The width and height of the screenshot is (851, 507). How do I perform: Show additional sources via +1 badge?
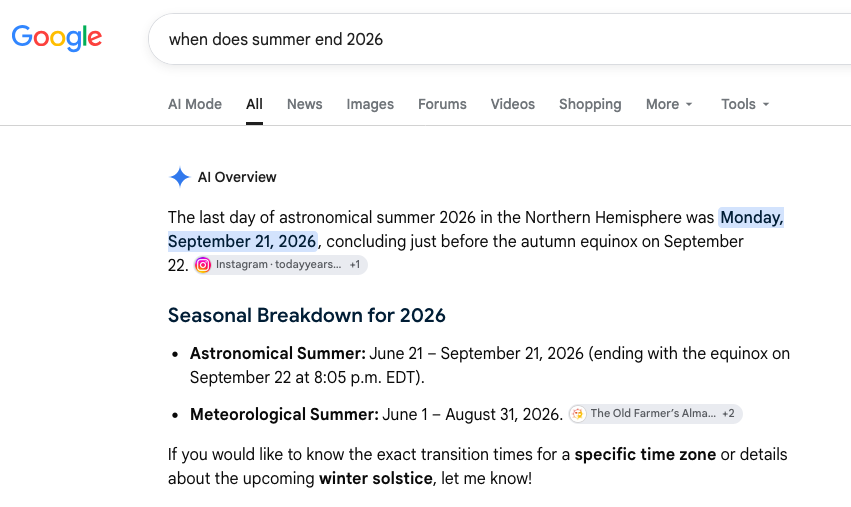click(x=354, y=265)
